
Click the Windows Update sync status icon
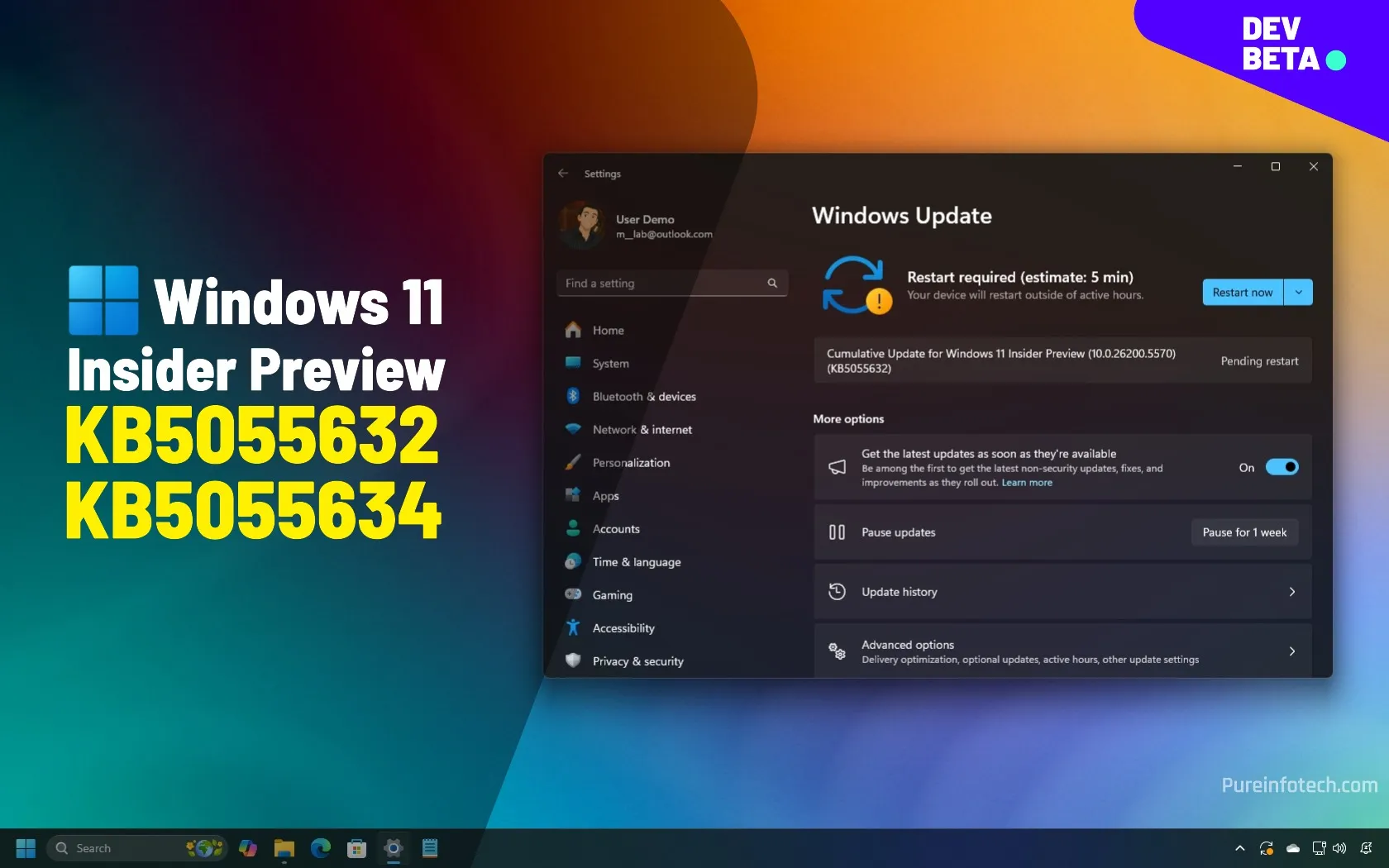pyautogui.click(x=857, y=285)
